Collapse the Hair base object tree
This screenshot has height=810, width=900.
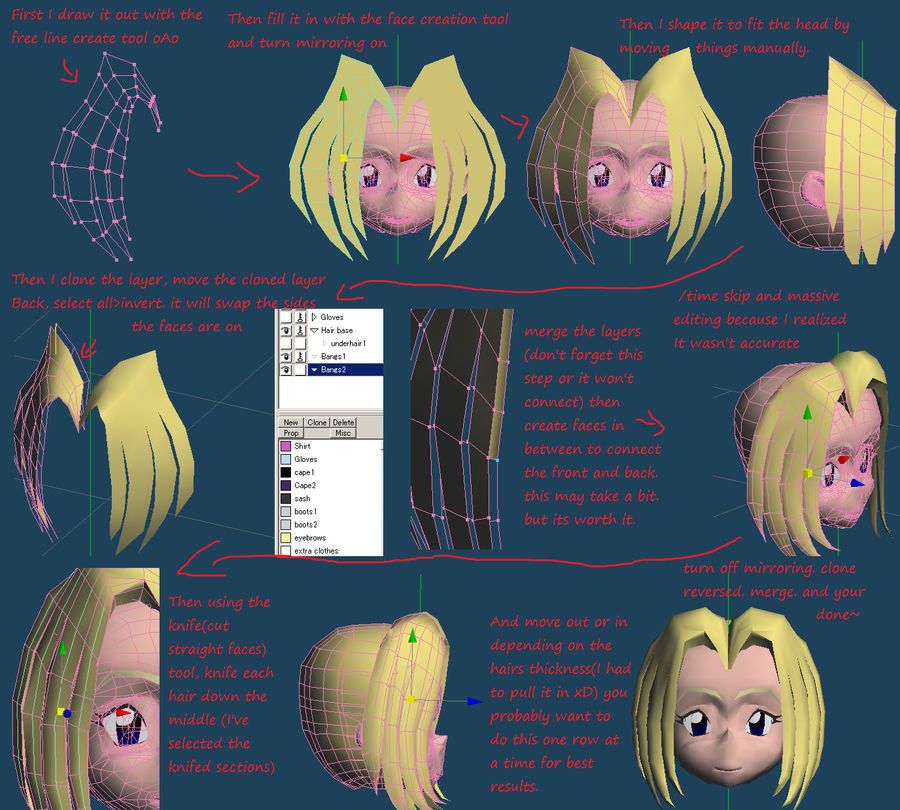coord(313,330)
